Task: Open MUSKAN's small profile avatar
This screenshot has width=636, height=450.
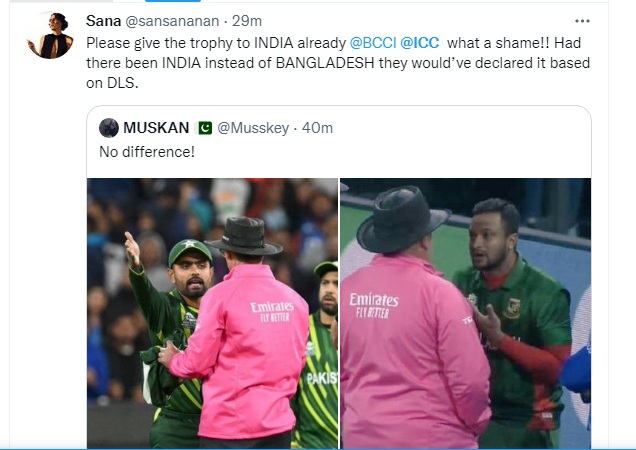Action: [x=109, y=128]
